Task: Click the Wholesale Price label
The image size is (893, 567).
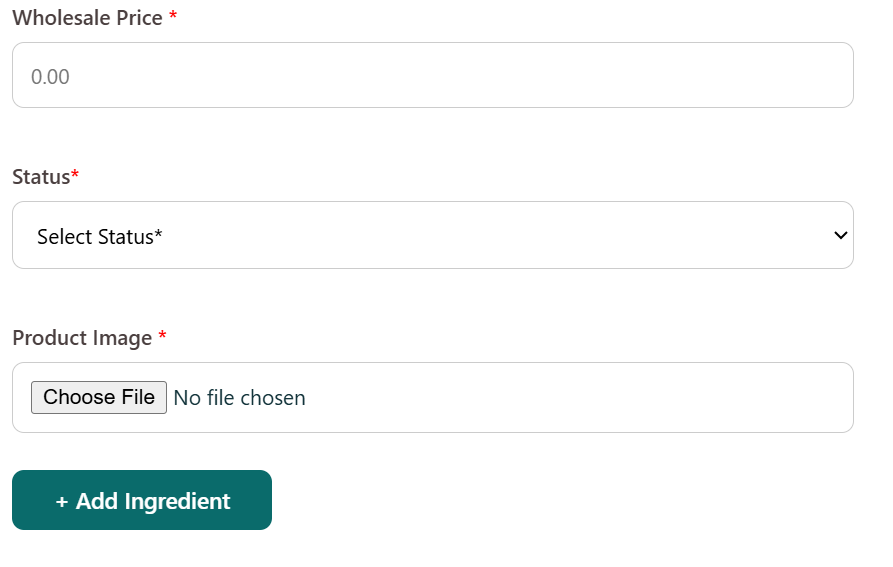Action: [x=87, y=18]
